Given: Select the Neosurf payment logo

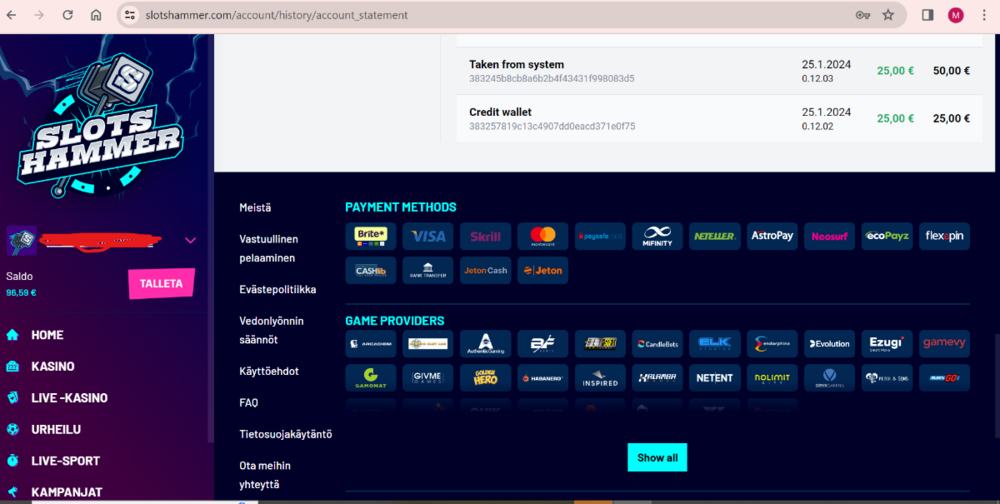Looking at the screenshot, I should [x=830, y=236].
